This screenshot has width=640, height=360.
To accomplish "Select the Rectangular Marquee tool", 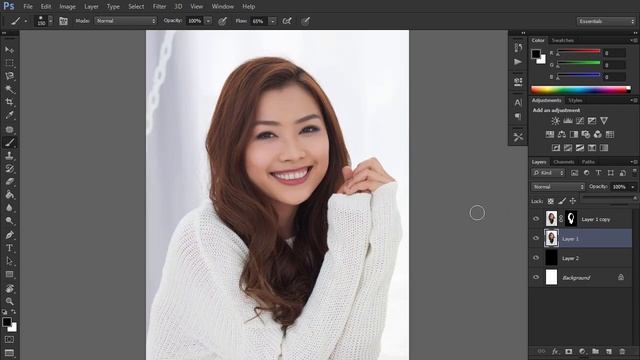I will pos(9,63).
